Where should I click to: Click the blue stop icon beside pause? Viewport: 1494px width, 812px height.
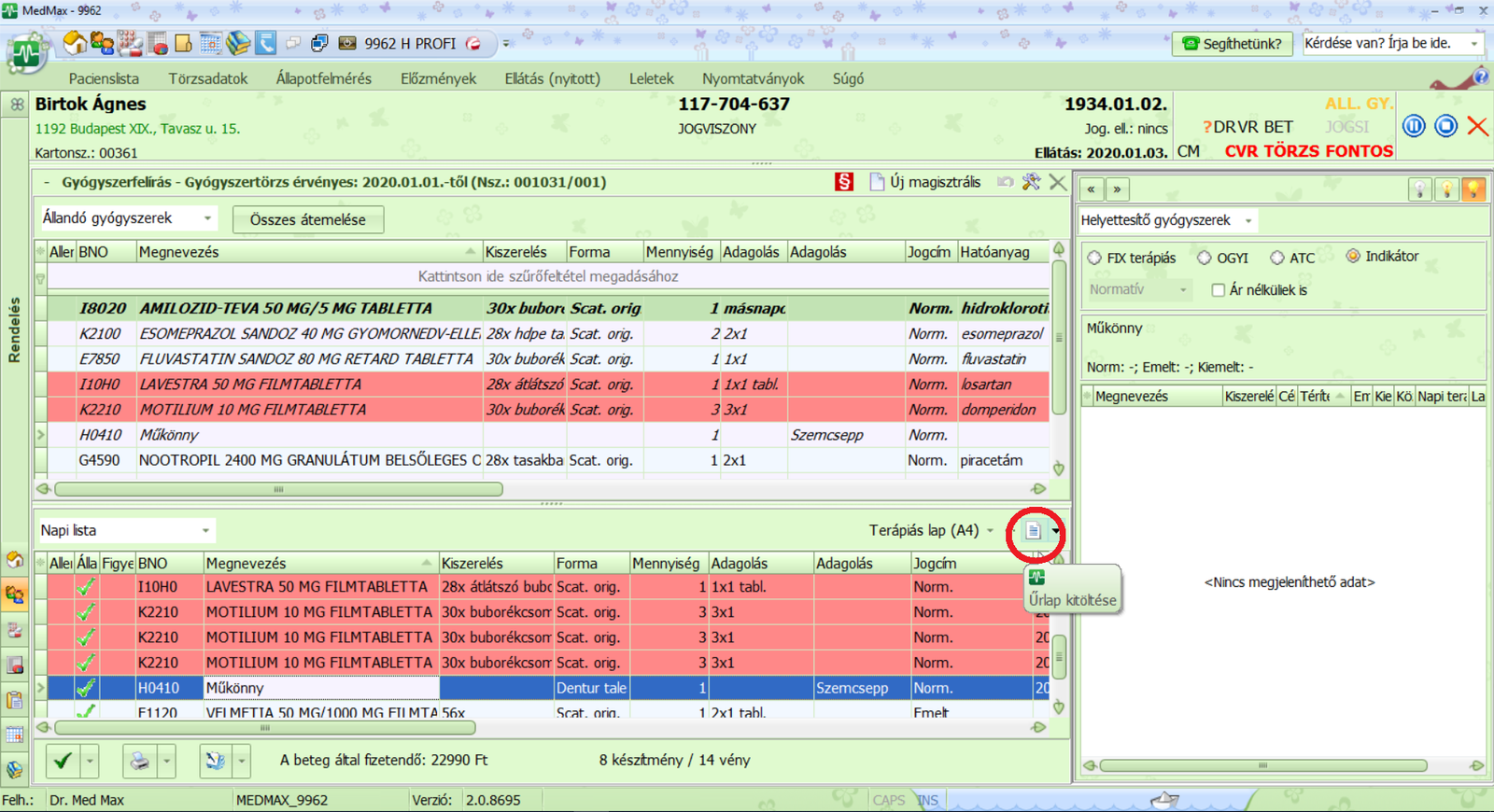pos(1445,126)
